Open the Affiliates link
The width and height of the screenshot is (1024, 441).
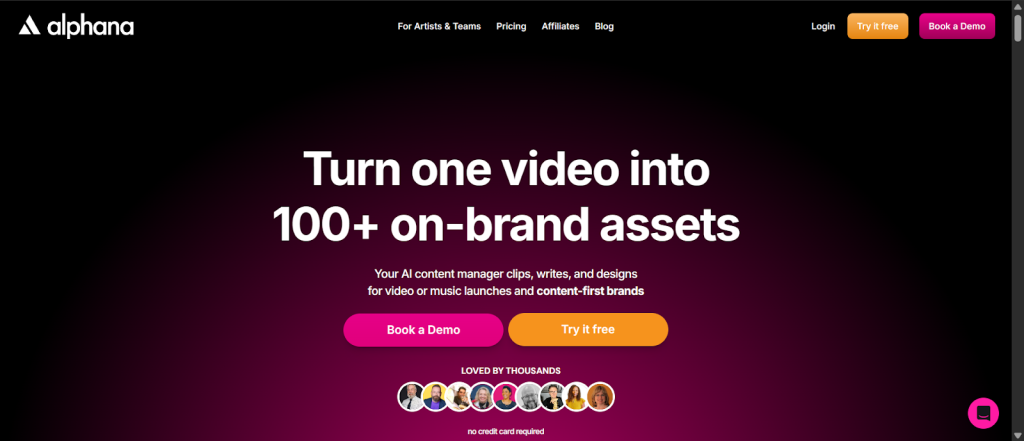coord(560,26)
